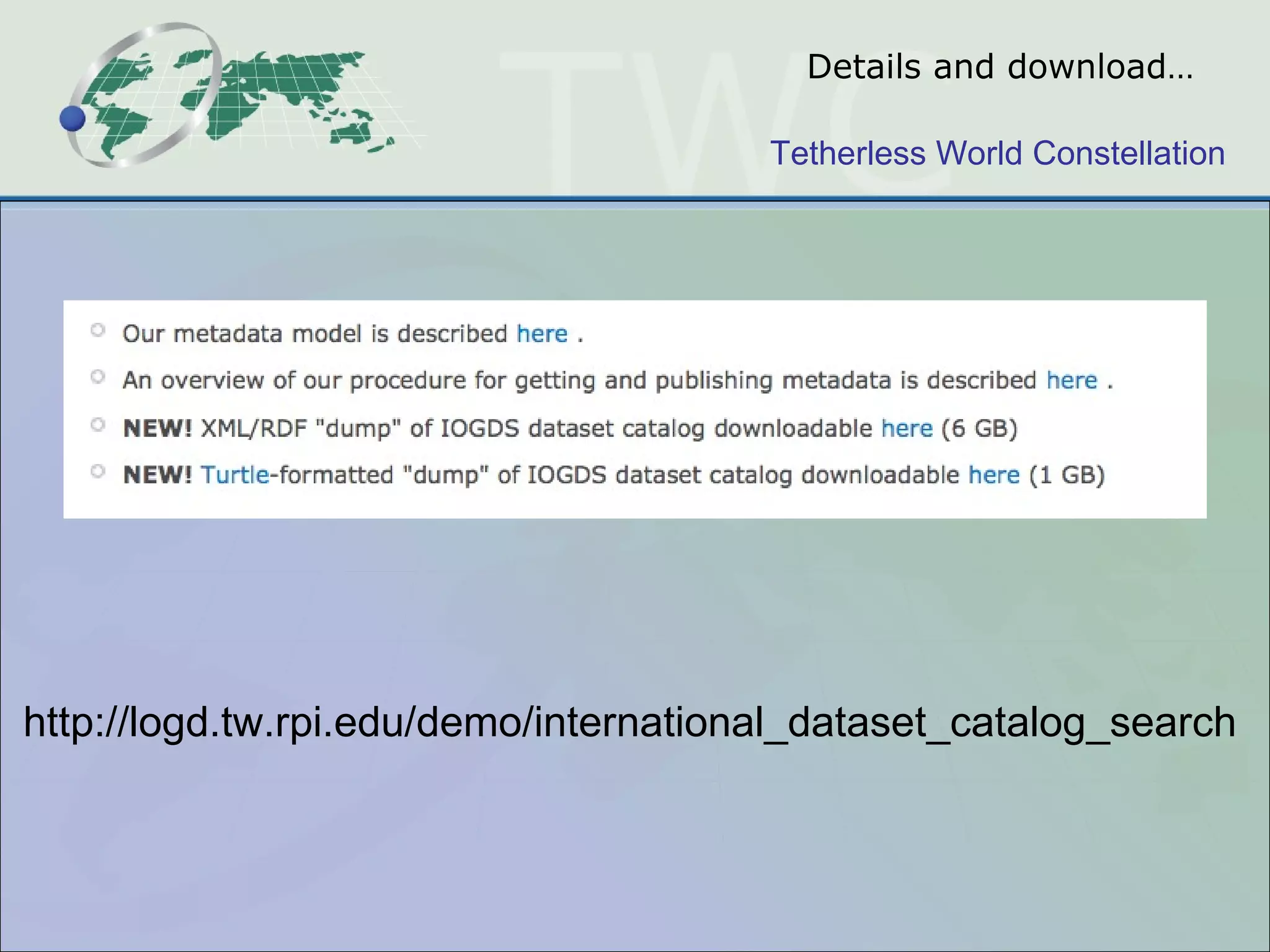1270x952 pixels.
Task: Open procedure overview 'here' link
Action: [1072, 380]
